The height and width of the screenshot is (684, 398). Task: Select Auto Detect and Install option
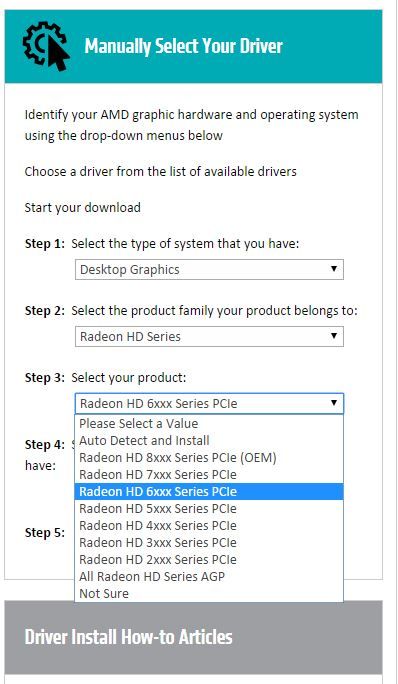point(209,441)
